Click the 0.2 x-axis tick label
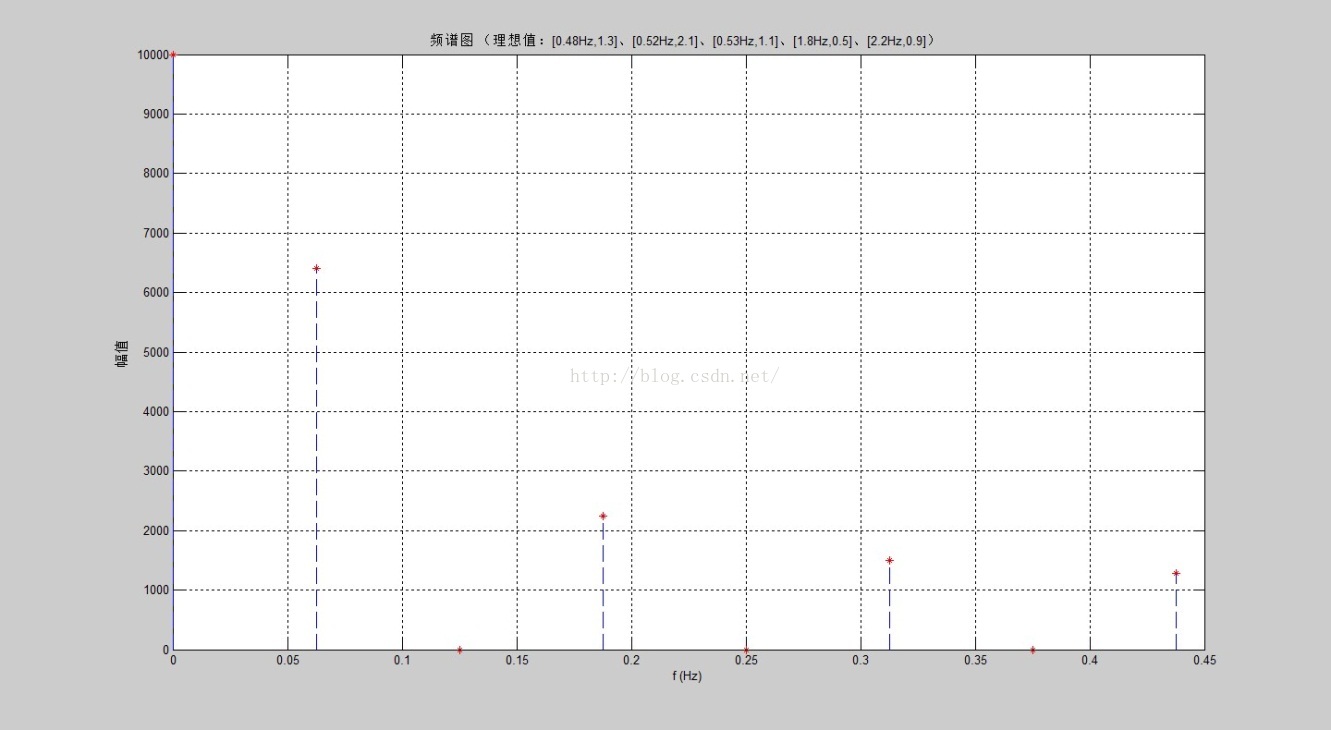Screen dimensions: 1331x730 tap(631, 661)
